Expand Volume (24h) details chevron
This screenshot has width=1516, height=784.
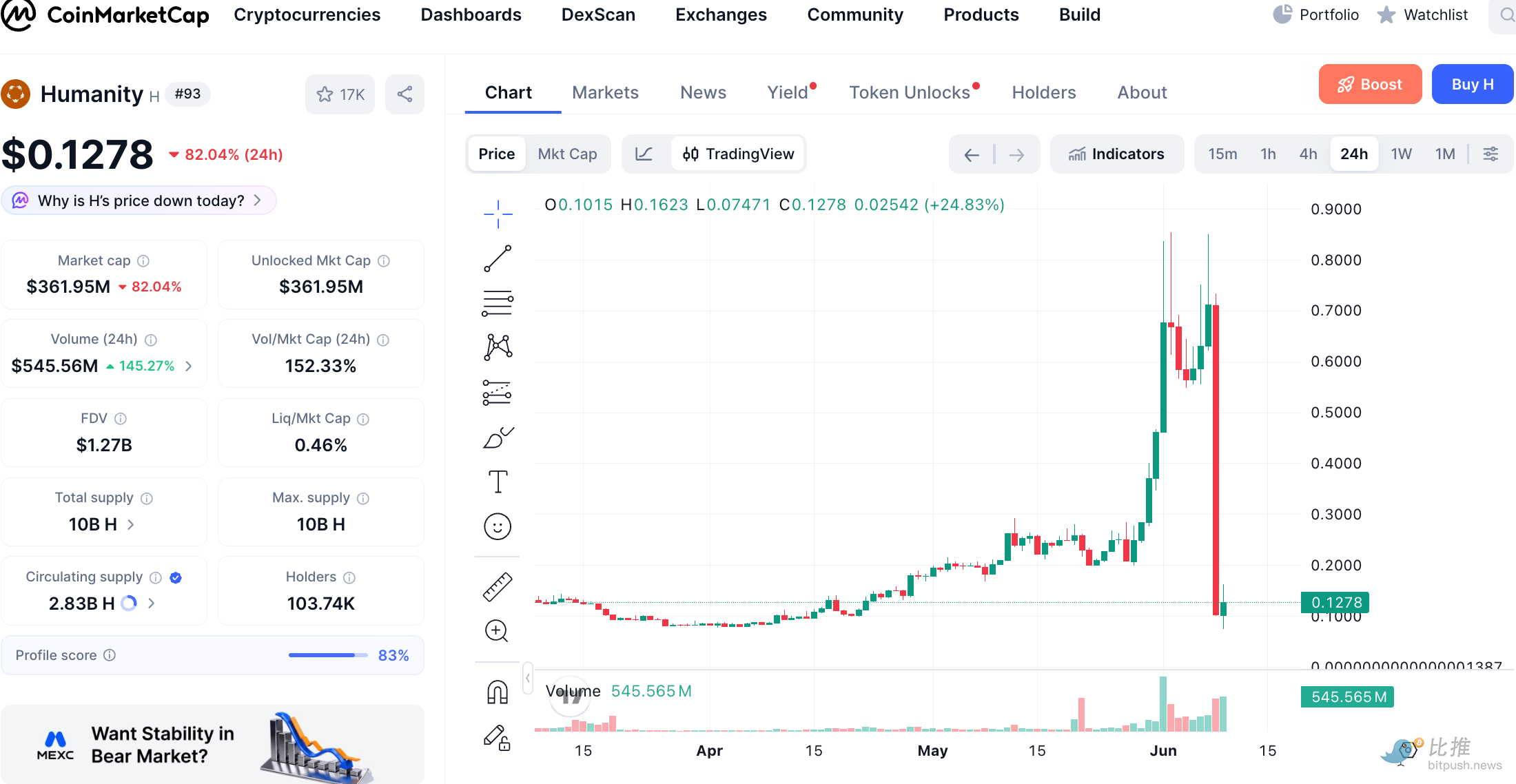tap(189, 366)
